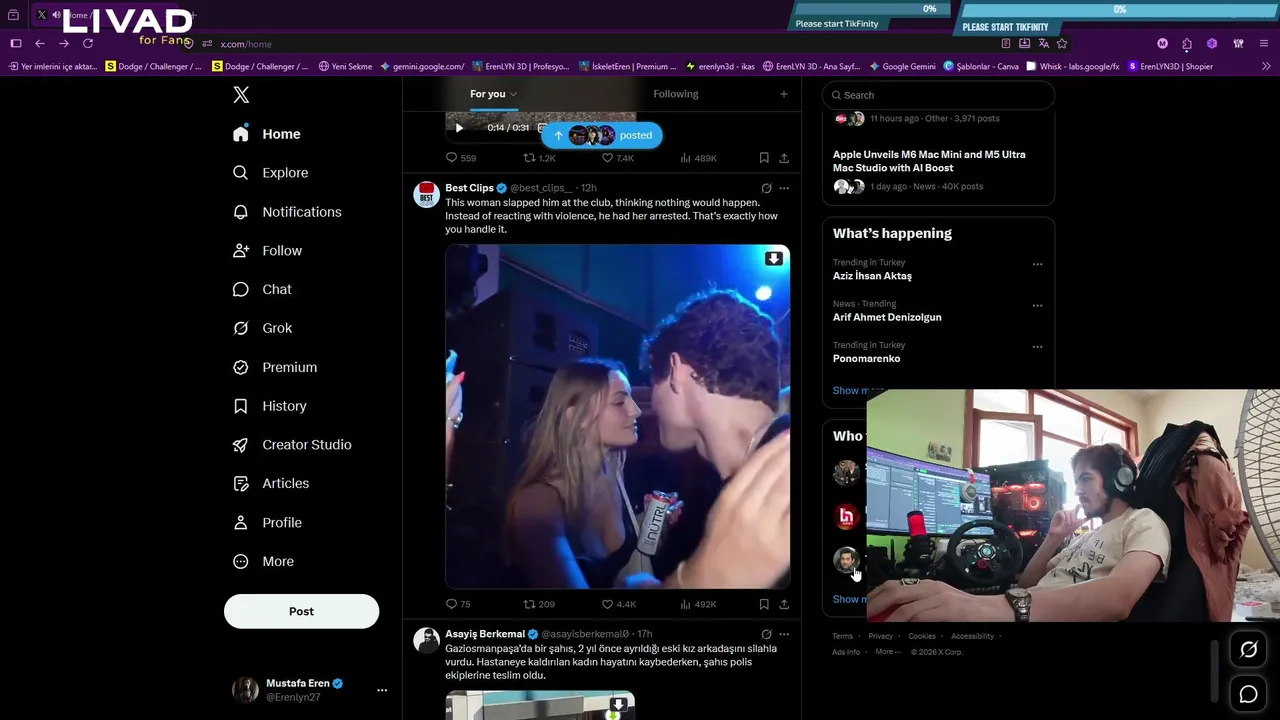Open more options for Aziz İhsan Aktaş trend
This screenshot has width=1280, height=720.
1037,265
